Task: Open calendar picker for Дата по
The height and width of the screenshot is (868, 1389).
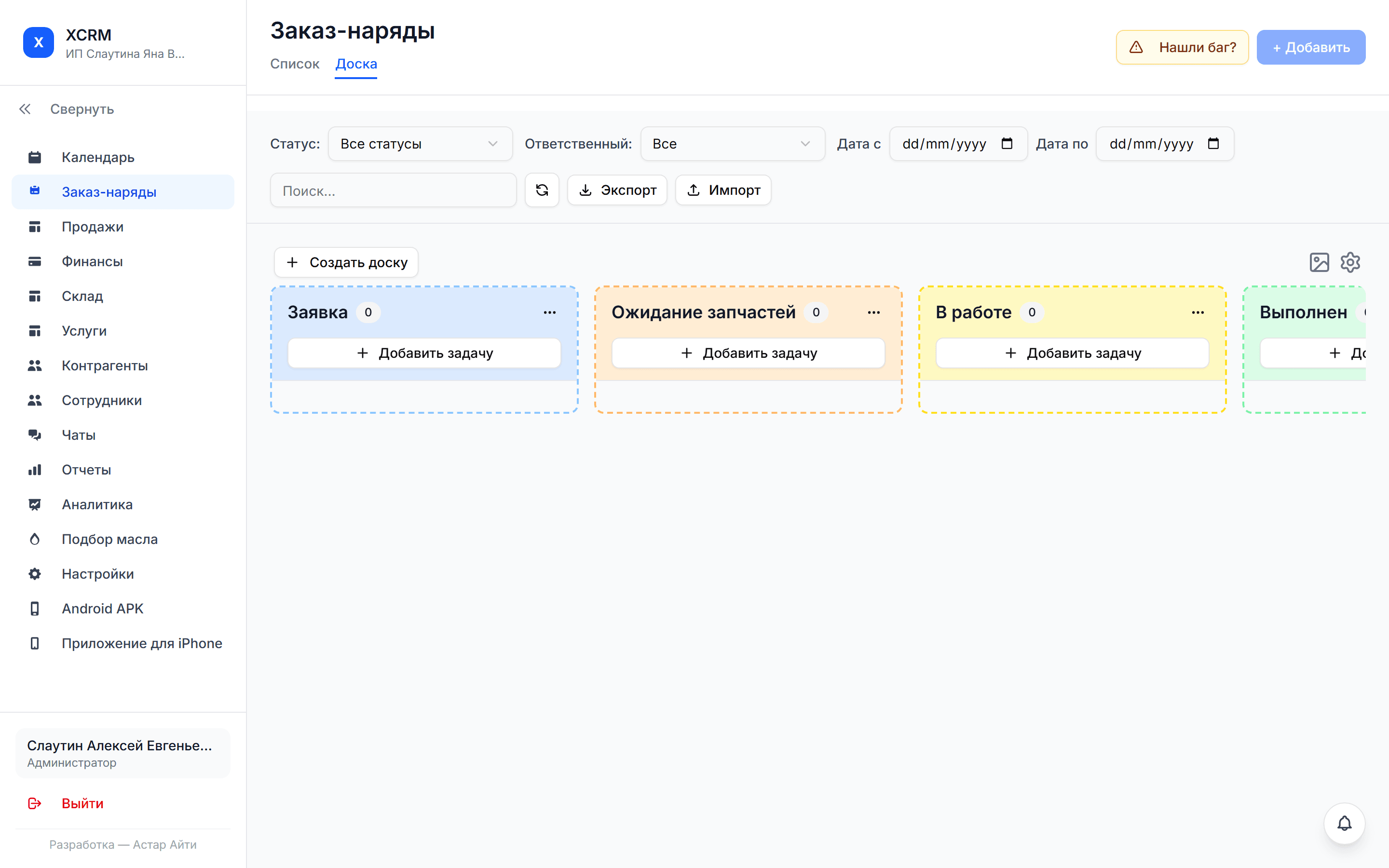Action: (x=1213, y=143)
